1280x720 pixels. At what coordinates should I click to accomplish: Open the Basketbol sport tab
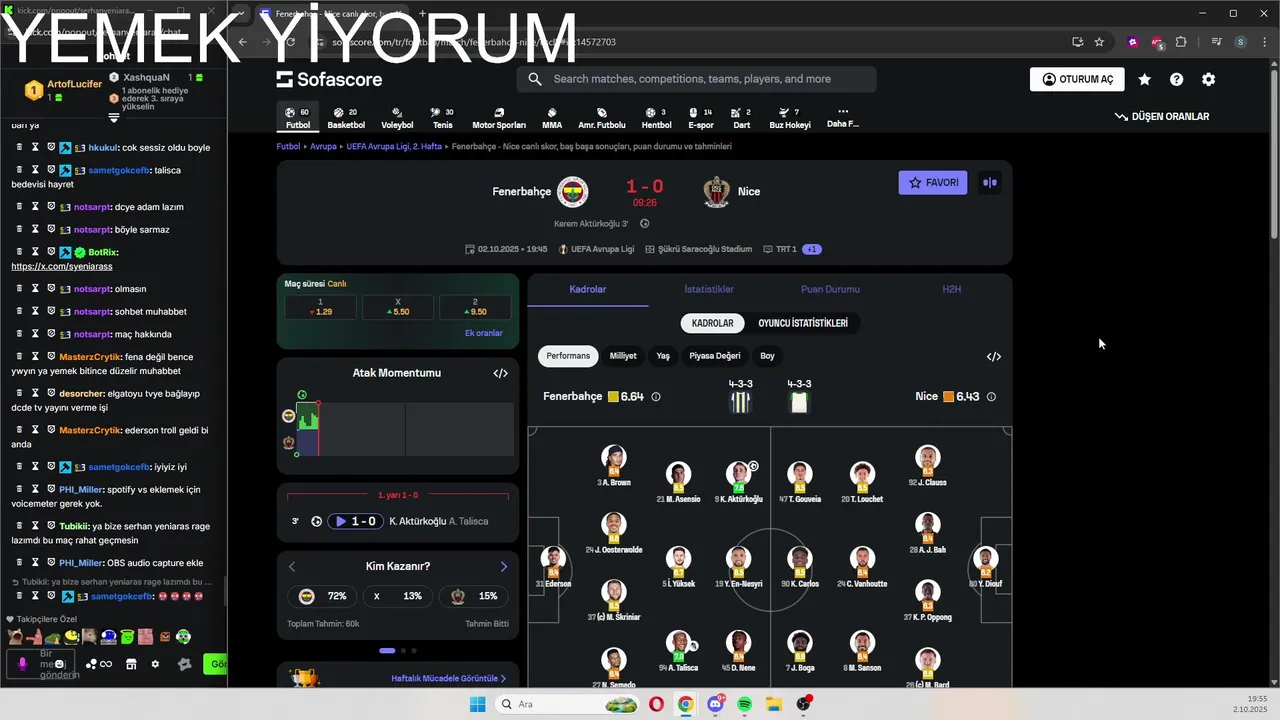click(346, 118)
